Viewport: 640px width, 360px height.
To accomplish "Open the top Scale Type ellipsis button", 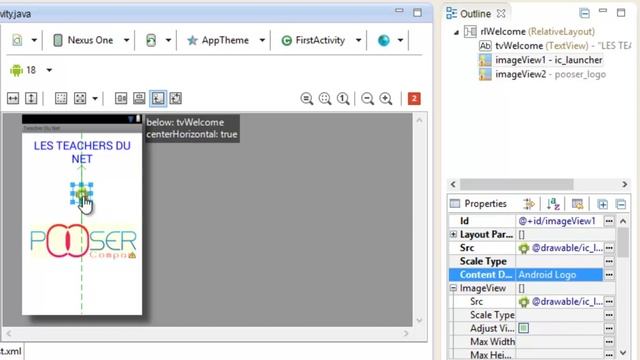I will 609,261.
